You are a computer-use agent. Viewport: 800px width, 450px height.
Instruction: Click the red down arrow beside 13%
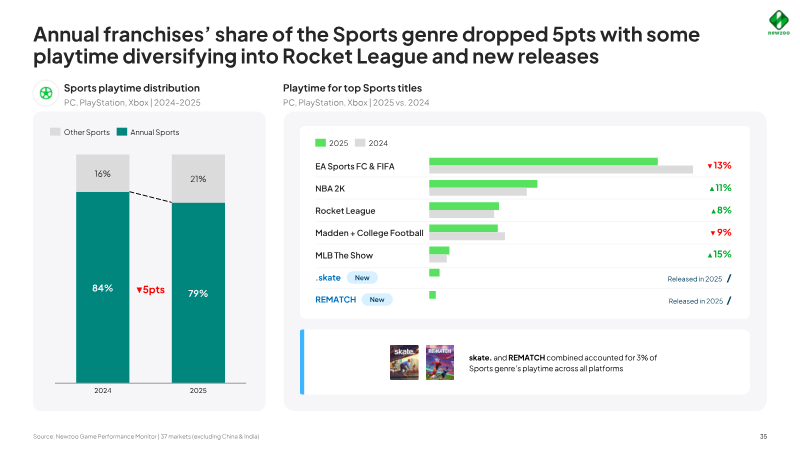pos(709,166)
